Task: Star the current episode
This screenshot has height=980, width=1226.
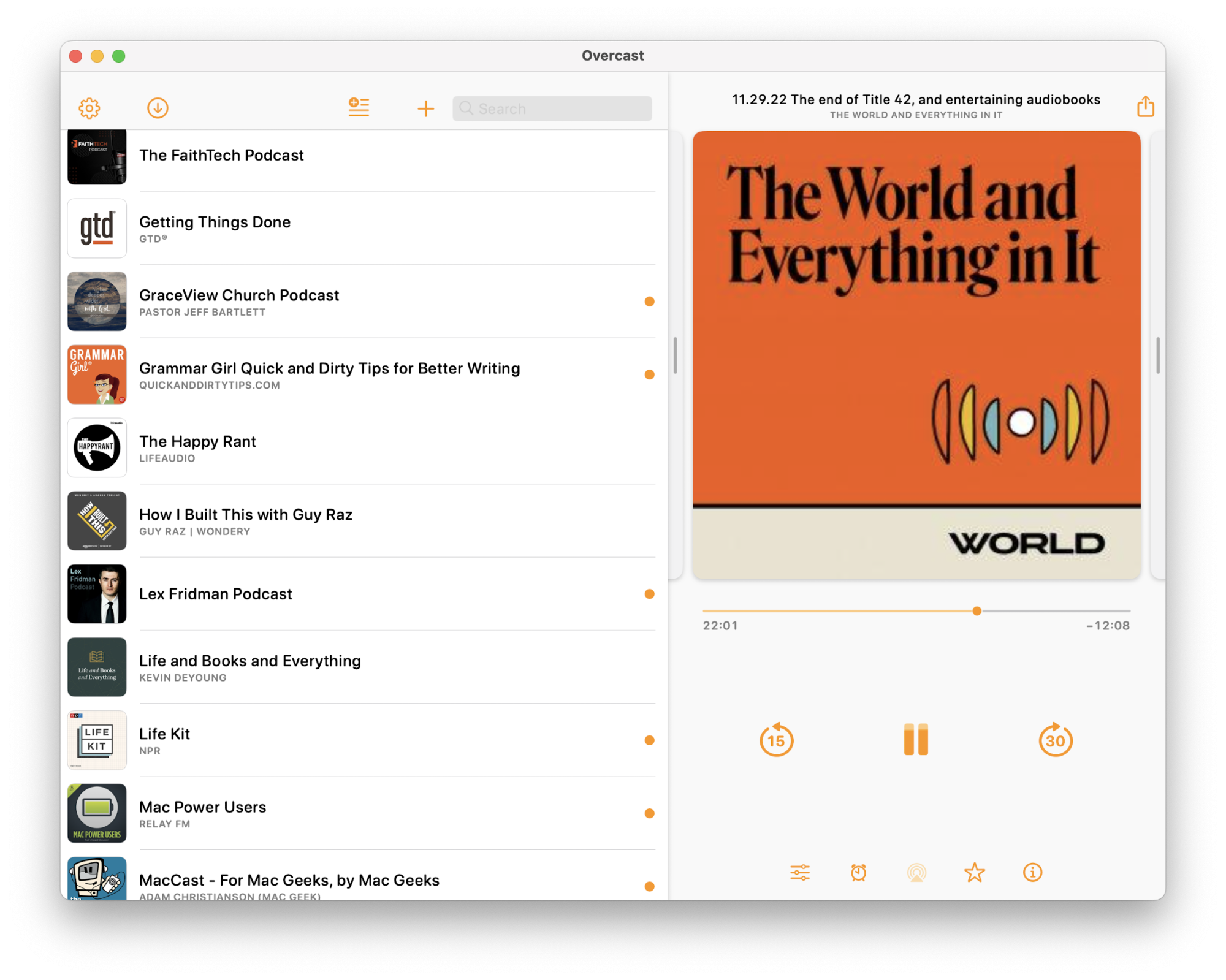Action: [x=974, y=872]
